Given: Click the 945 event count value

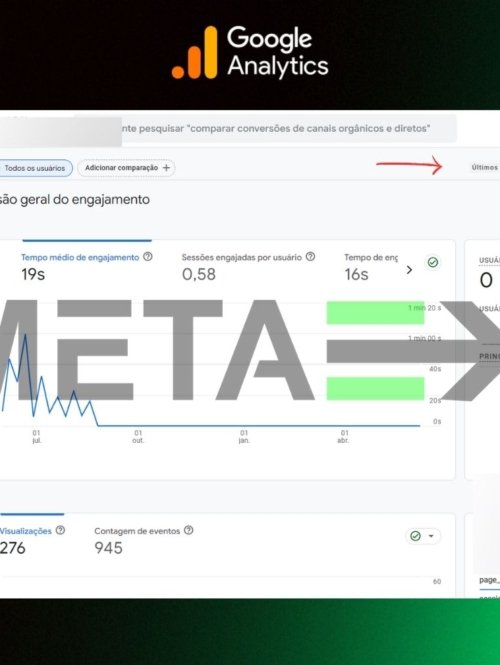Looking at the screenshot, I should [108, 548].
